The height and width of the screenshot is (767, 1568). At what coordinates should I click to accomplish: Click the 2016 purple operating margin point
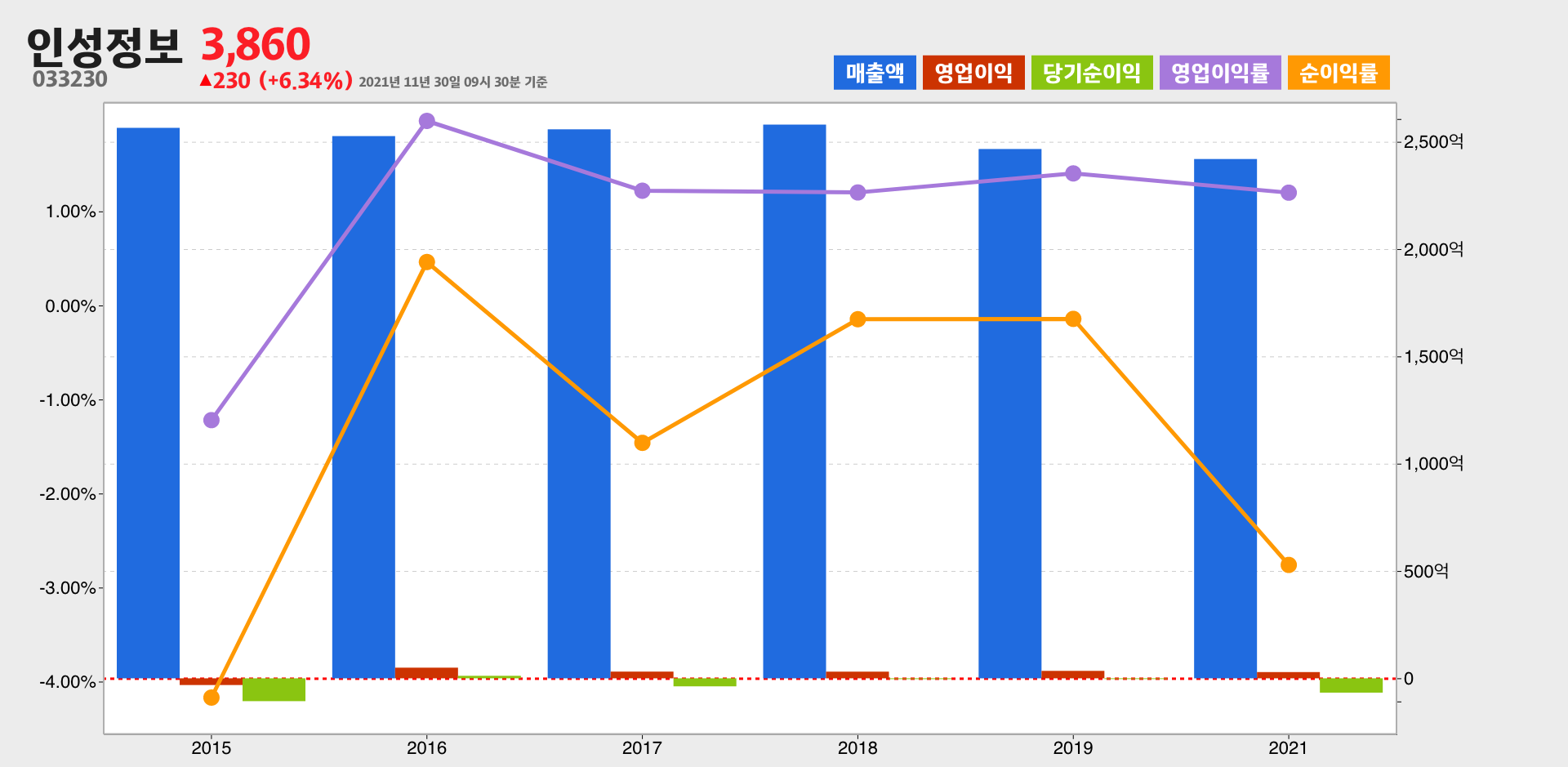(426, 121)
